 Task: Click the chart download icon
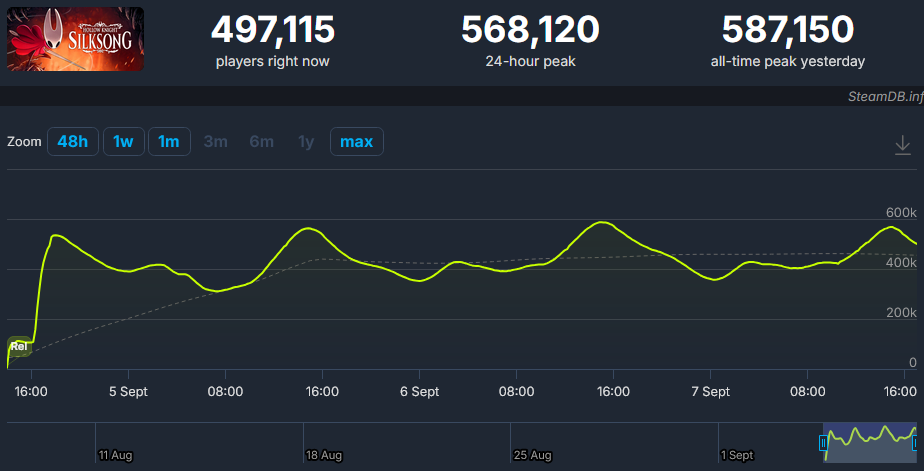902,146
